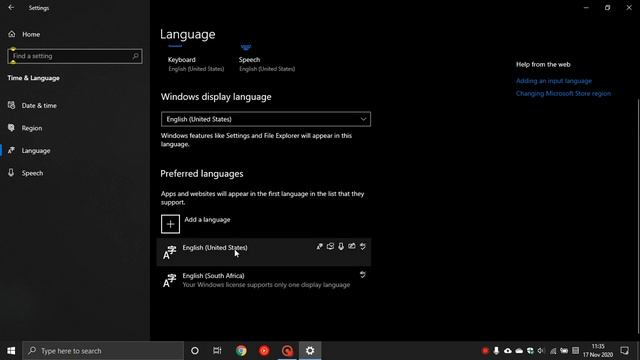Expand the Windows display language dropdown
The width and height of the screenshot is (640, 360).
pyautogui.click(x=266, y=119)
